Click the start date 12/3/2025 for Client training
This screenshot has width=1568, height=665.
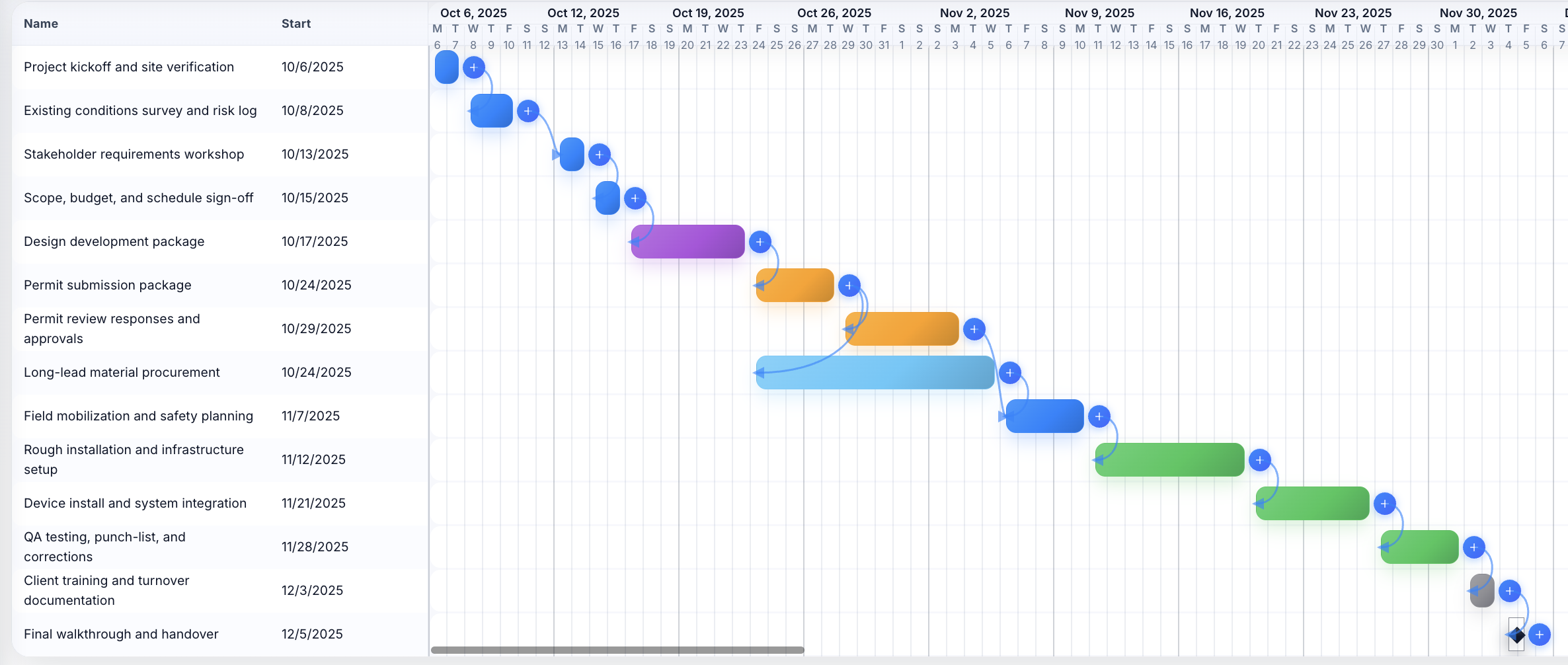coord(312,590)
